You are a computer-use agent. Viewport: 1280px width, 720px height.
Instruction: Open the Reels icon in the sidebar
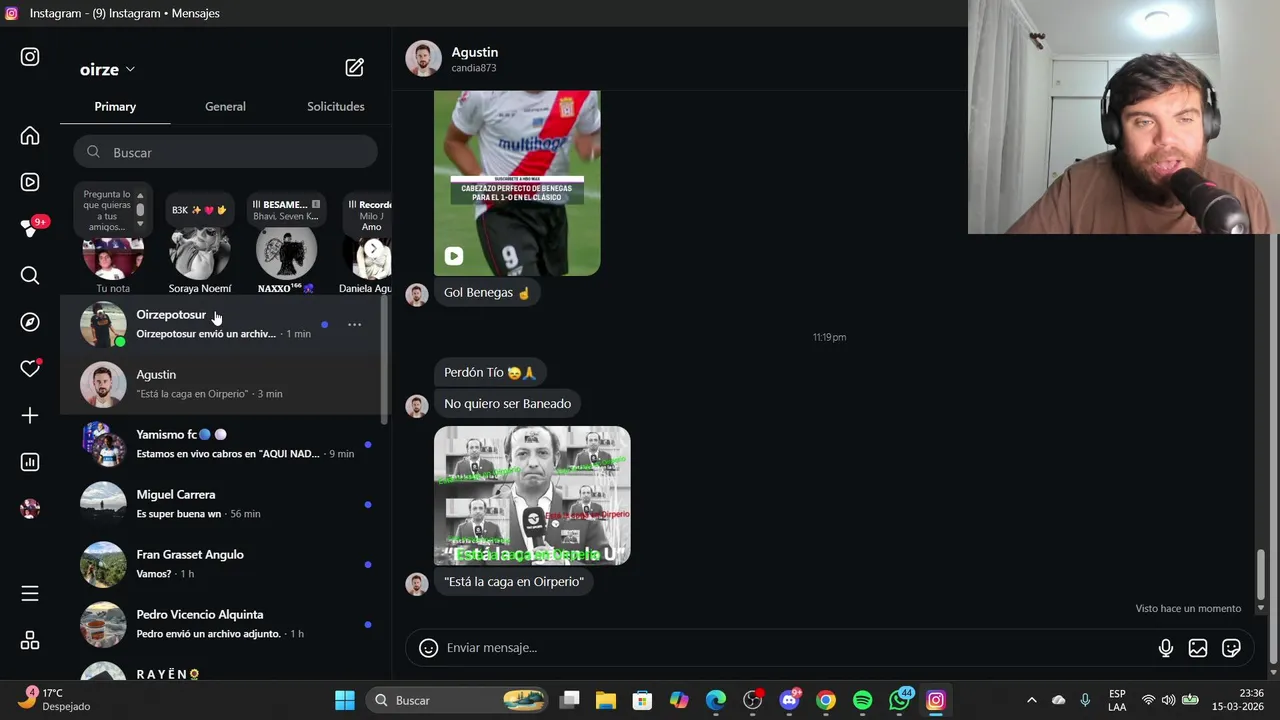(30, 182)
